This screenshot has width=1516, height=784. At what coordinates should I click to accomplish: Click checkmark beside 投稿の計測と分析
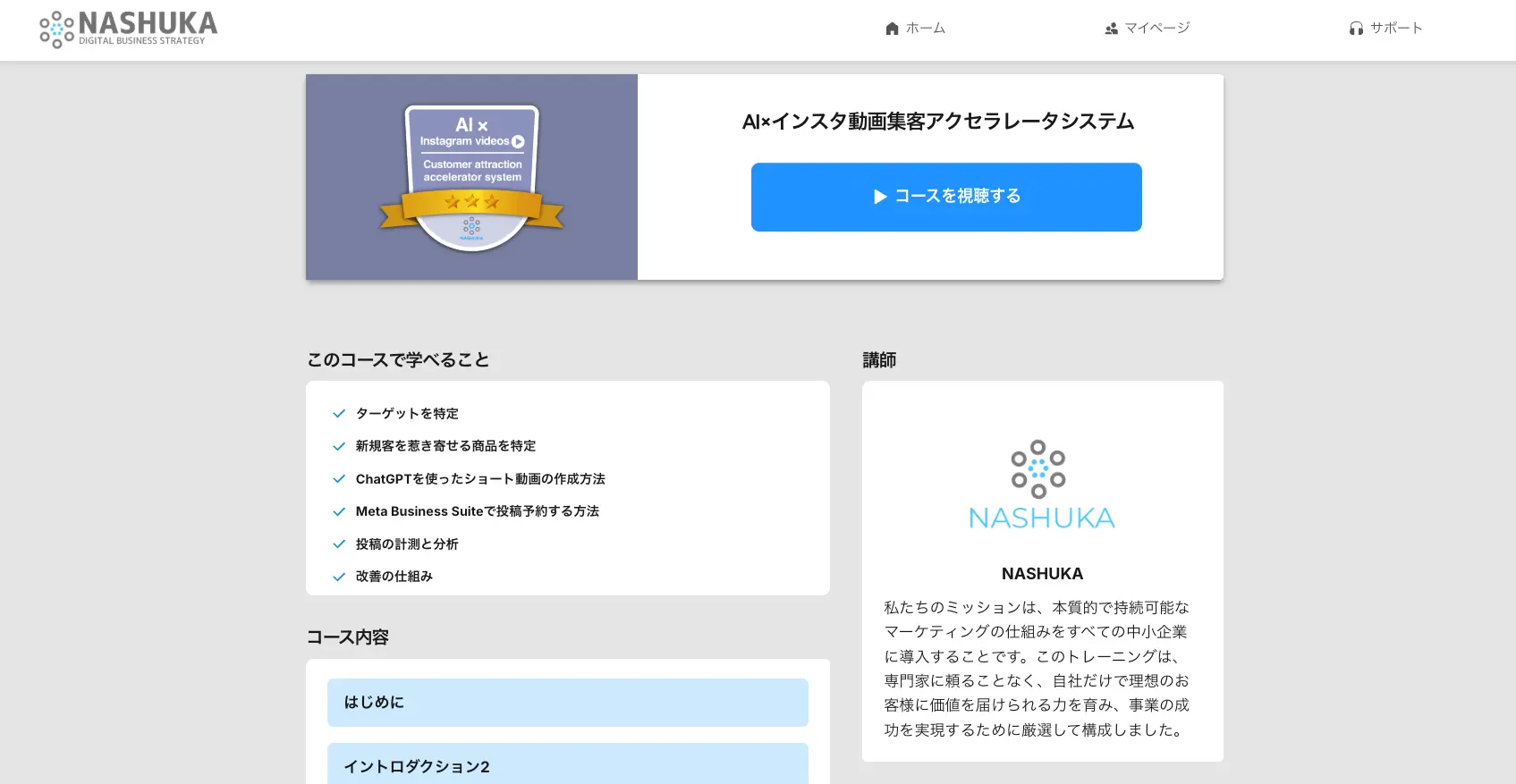click(339, 544)
